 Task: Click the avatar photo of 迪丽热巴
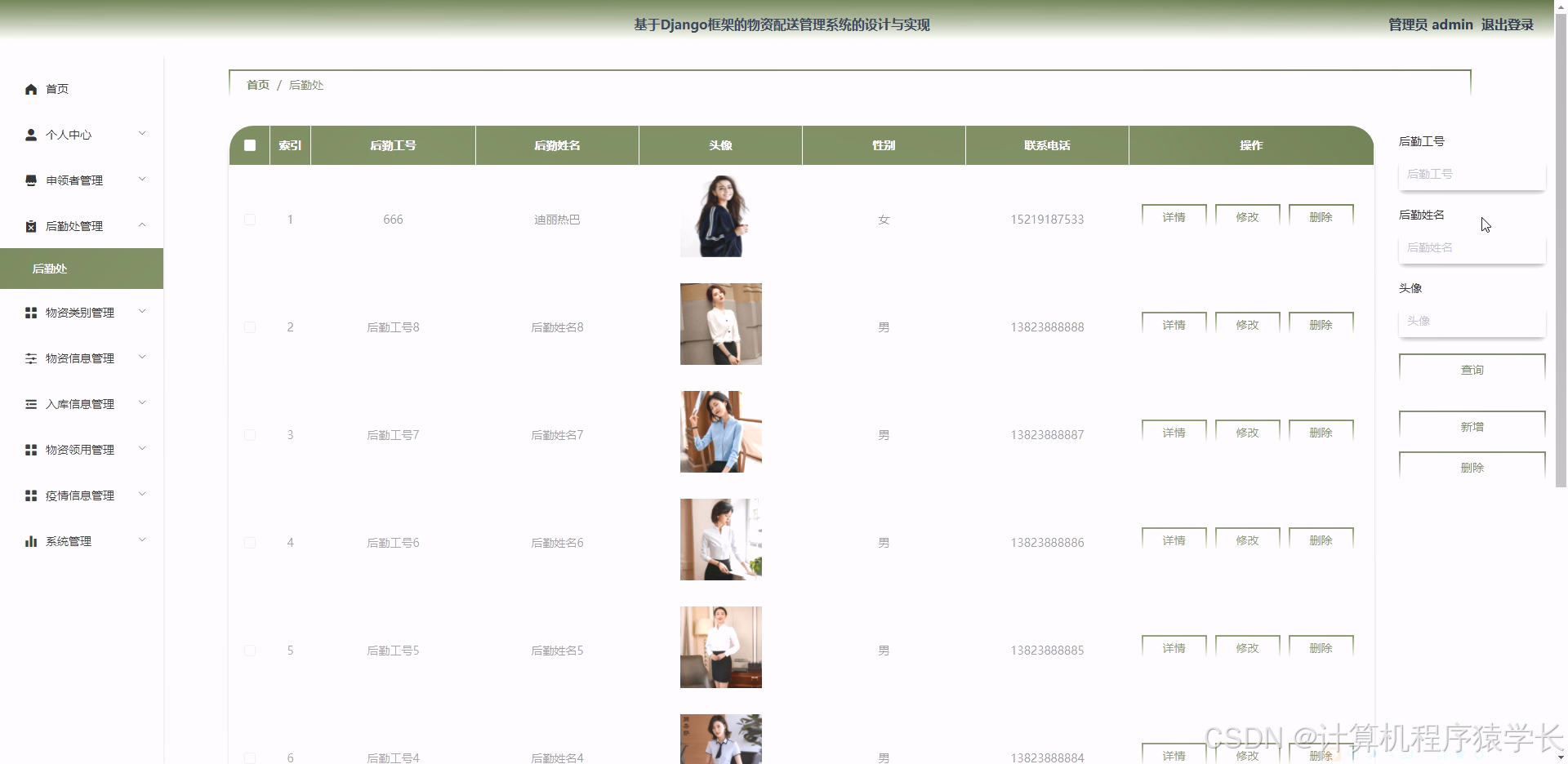pos(721,216)
